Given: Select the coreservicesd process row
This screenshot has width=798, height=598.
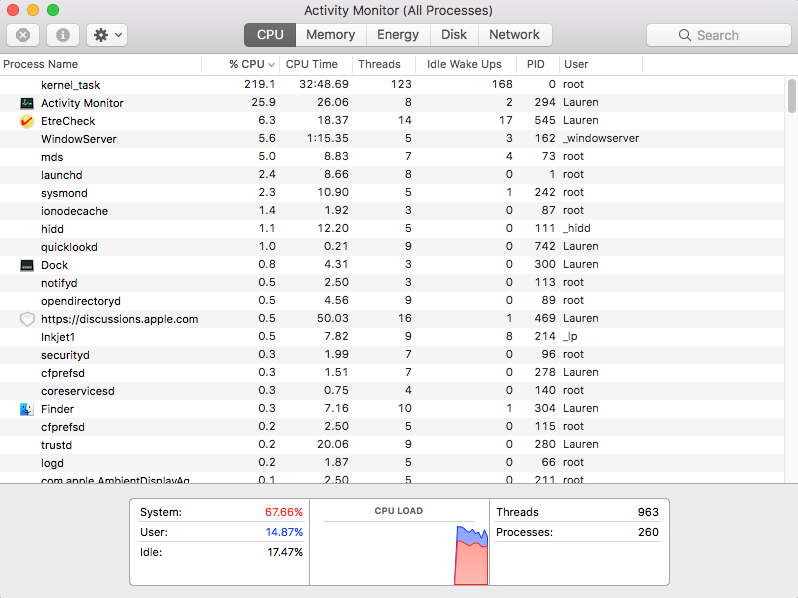Looking at the screenshot, I should (392, 391).
